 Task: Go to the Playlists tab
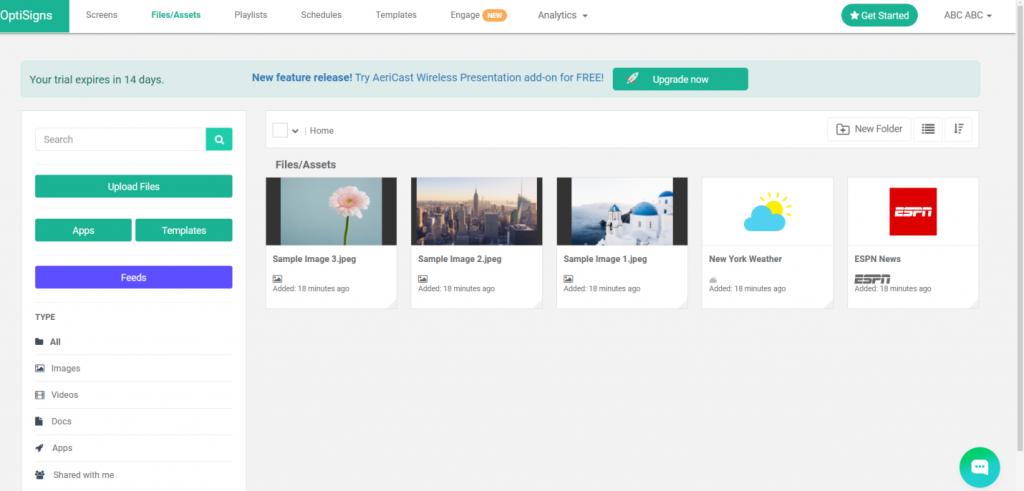coord(250,15)
